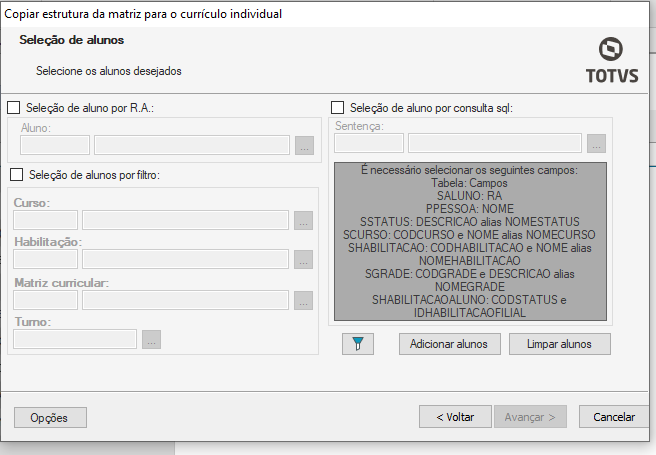Click the filter funnel icon button
This screenshot has width=656, height=455.
click(357, 344)
